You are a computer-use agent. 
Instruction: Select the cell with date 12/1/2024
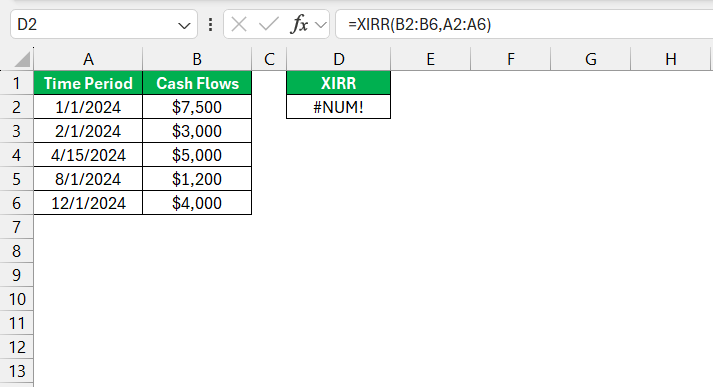tap(88, 203)
